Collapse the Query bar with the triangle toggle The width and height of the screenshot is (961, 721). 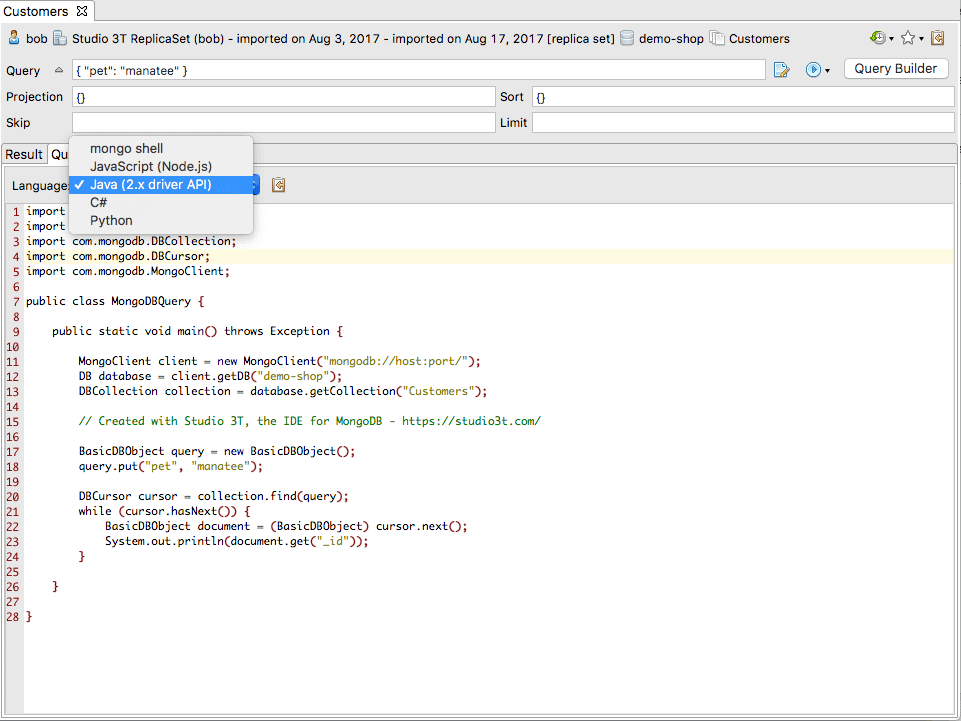(58, 70)
